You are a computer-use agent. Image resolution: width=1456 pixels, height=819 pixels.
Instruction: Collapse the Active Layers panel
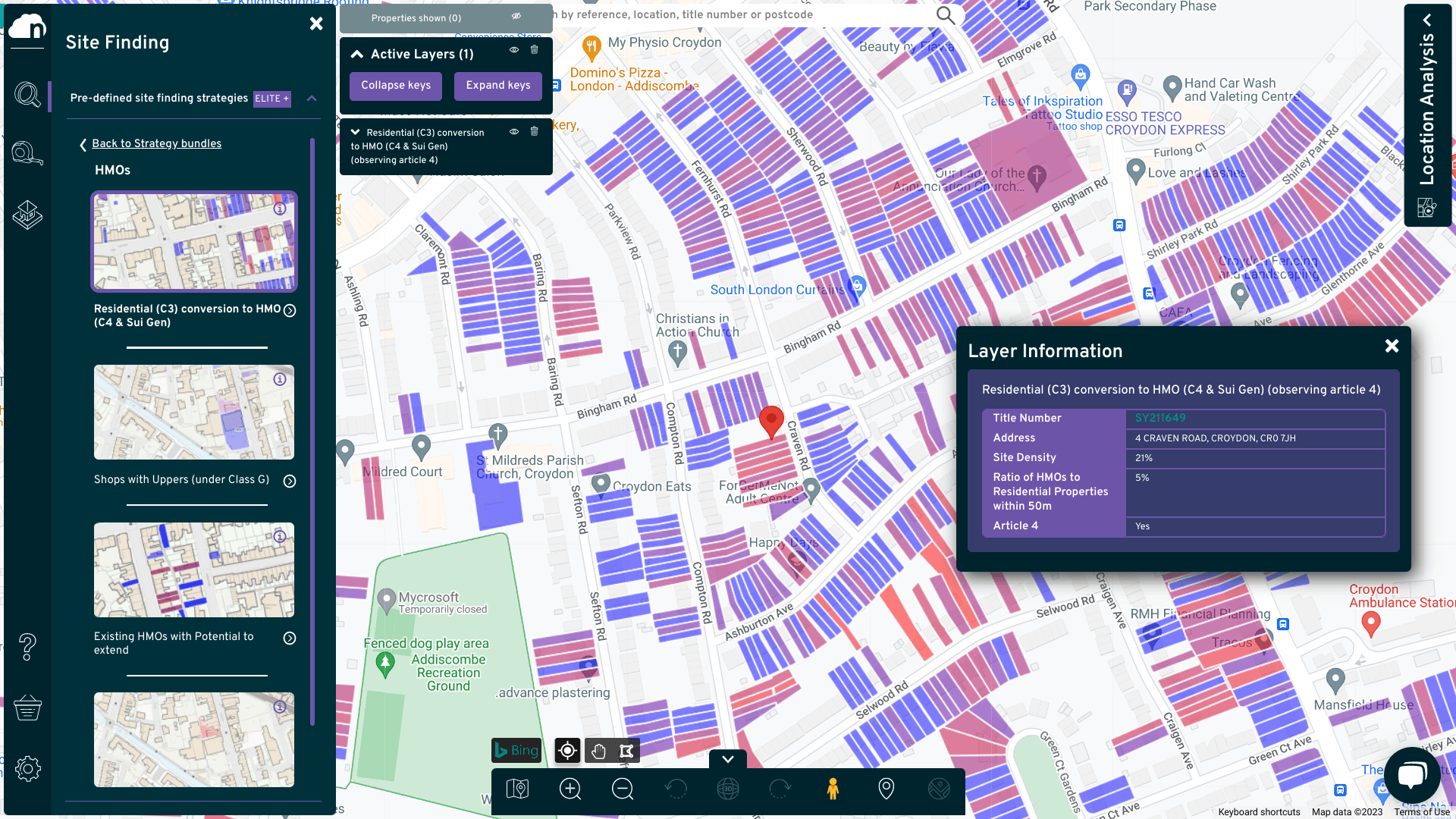pos(356,54)
